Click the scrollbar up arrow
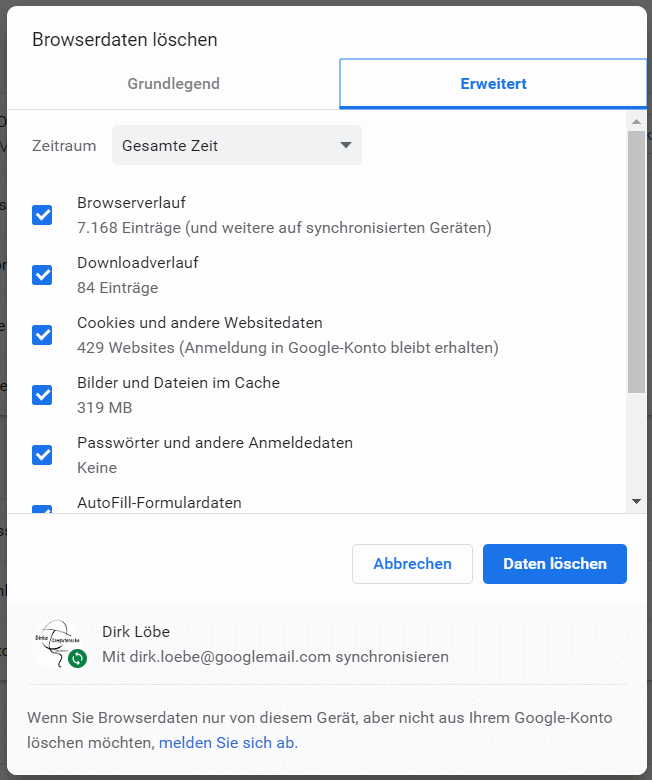This screenshot has height=780, width=652. tap(636, 121)
